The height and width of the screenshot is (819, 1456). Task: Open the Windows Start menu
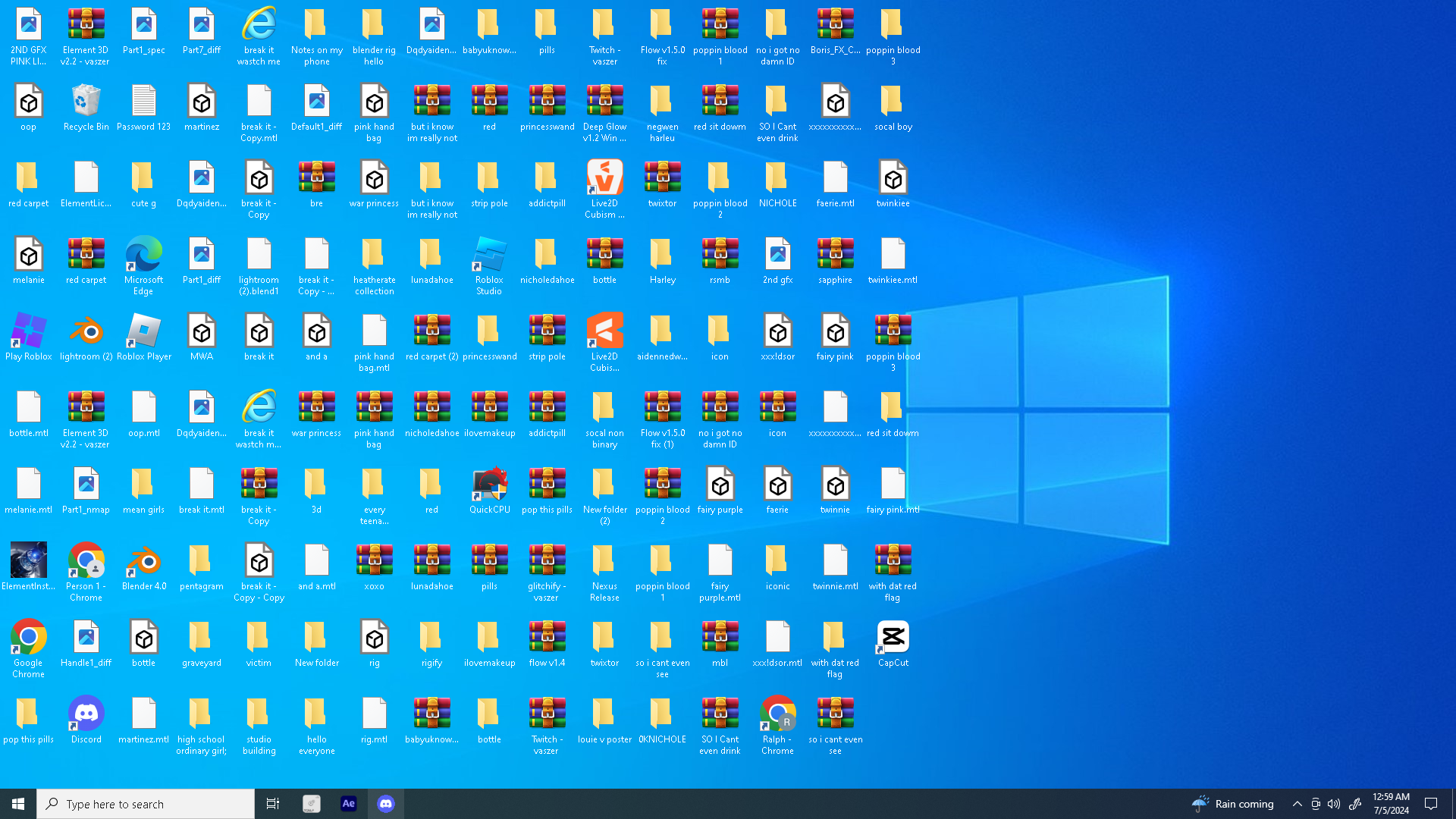[x=18, y=804]
